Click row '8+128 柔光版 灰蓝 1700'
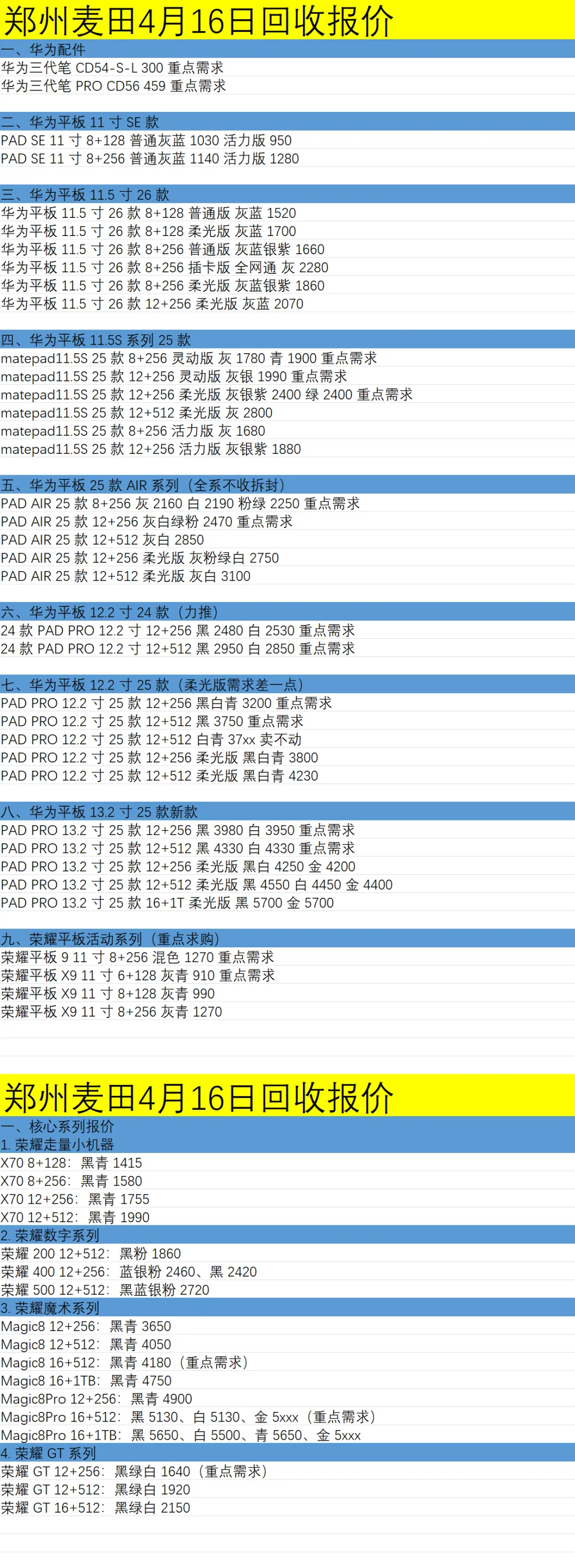The width and height of the screenshot is (575, 1568). (287, 231)
